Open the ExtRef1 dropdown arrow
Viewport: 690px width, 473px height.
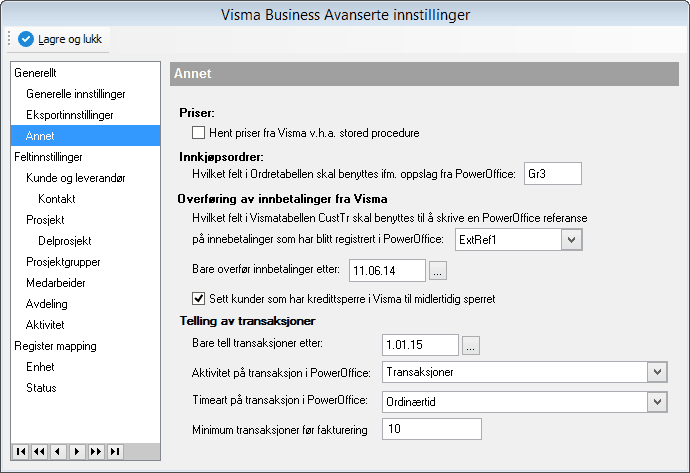pos(571,240)
